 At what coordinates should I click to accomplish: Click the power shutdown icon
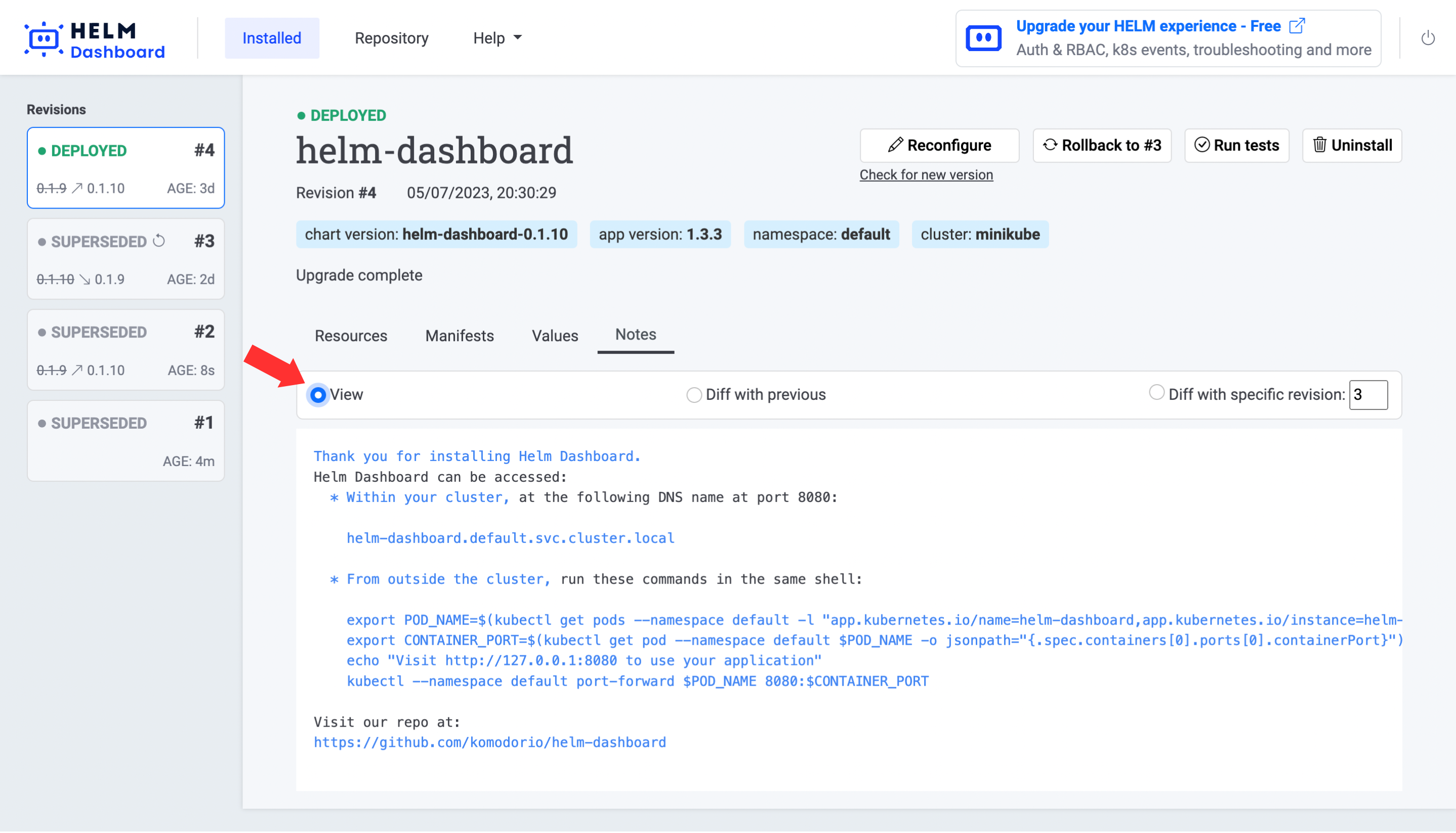click(1427, 38)
